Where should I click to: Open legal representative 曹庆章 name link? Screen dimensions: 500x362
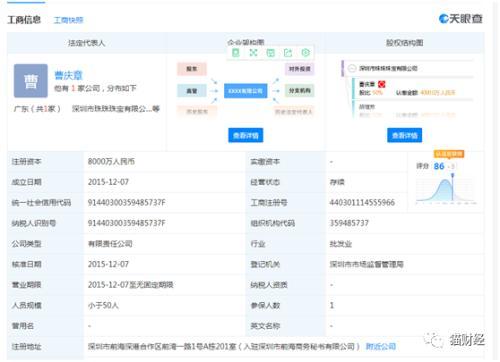68,75
